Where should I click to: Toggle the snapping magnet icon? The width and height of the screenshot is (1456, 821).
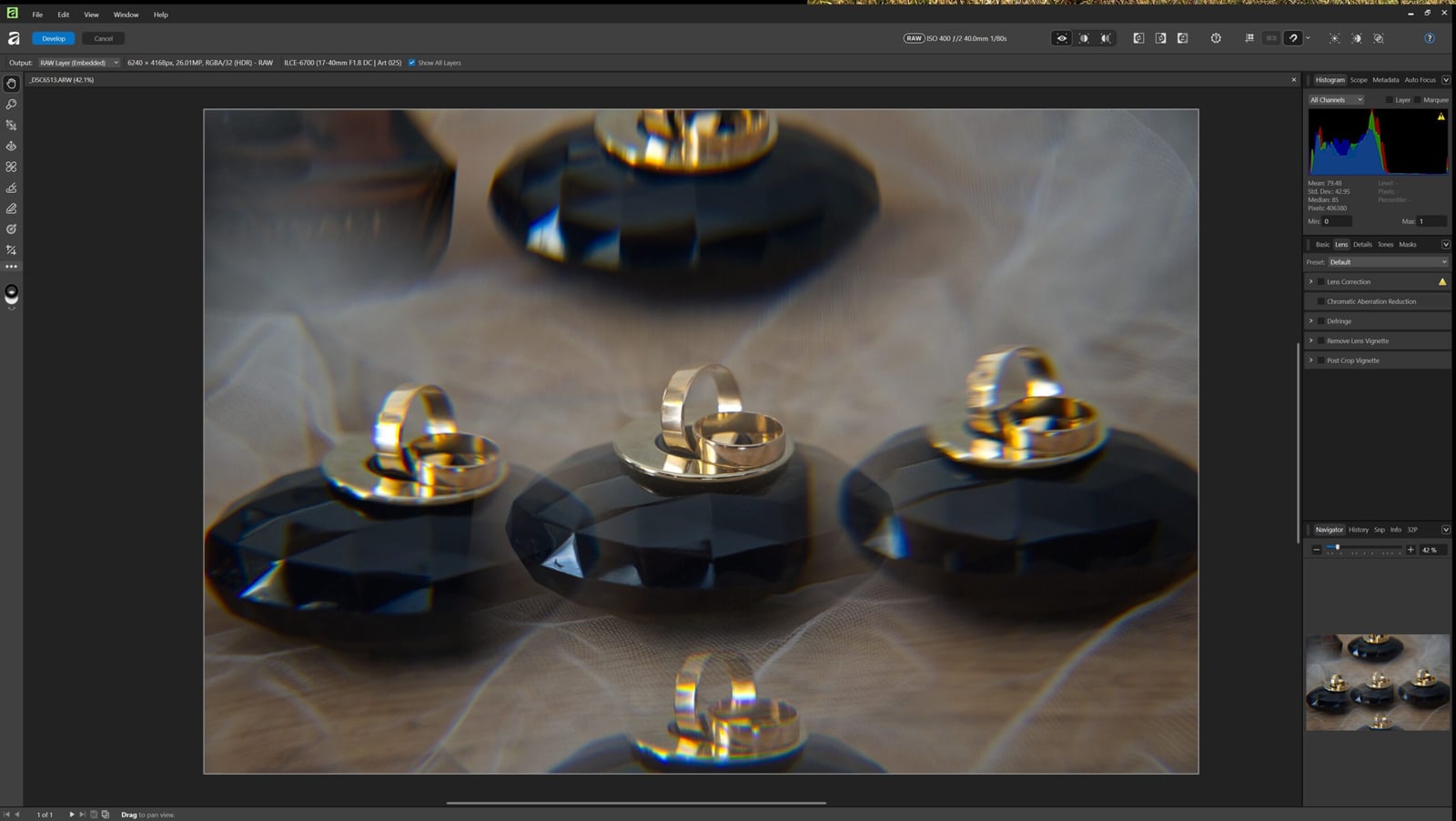(x=1293, y=38)
